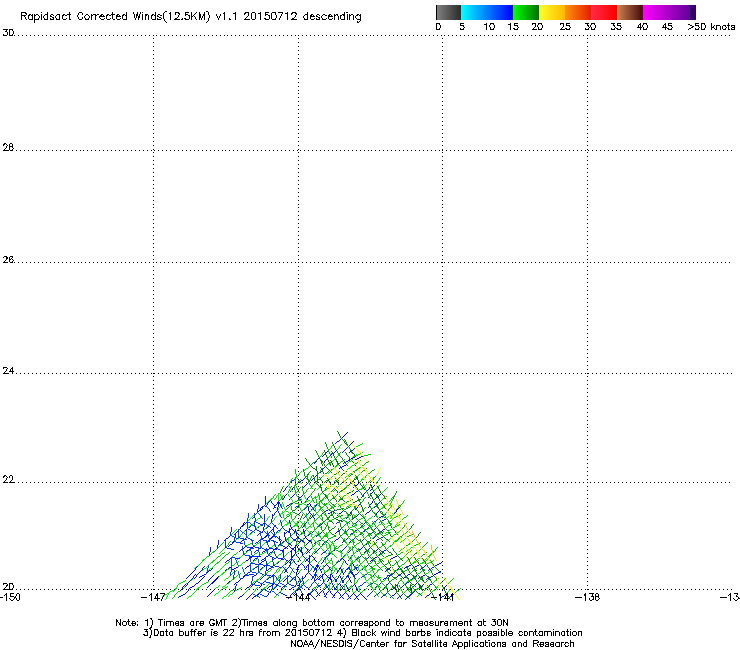Screen dimensions: 740x650
Task: Click the '20150712 descending' text in the title
Action: click(x=303, y=17)
